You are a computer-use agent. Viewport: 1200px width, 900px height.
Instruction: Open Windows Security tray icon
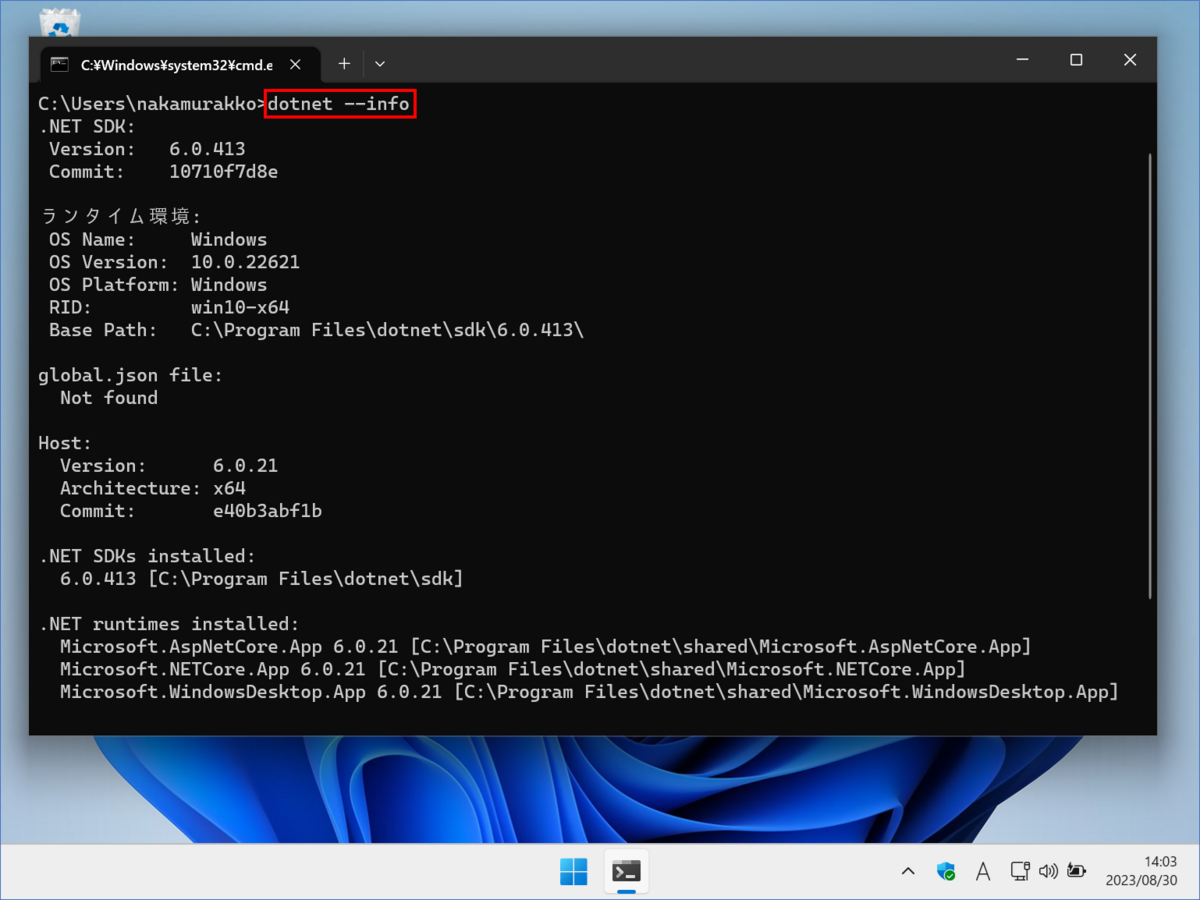(x=945, y=872)
